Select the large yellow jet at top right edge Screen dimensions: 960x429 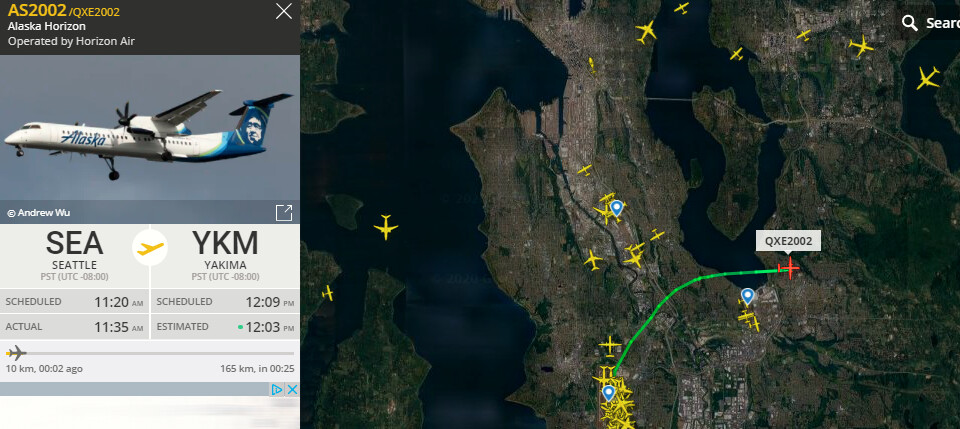(x=928, y=78)
